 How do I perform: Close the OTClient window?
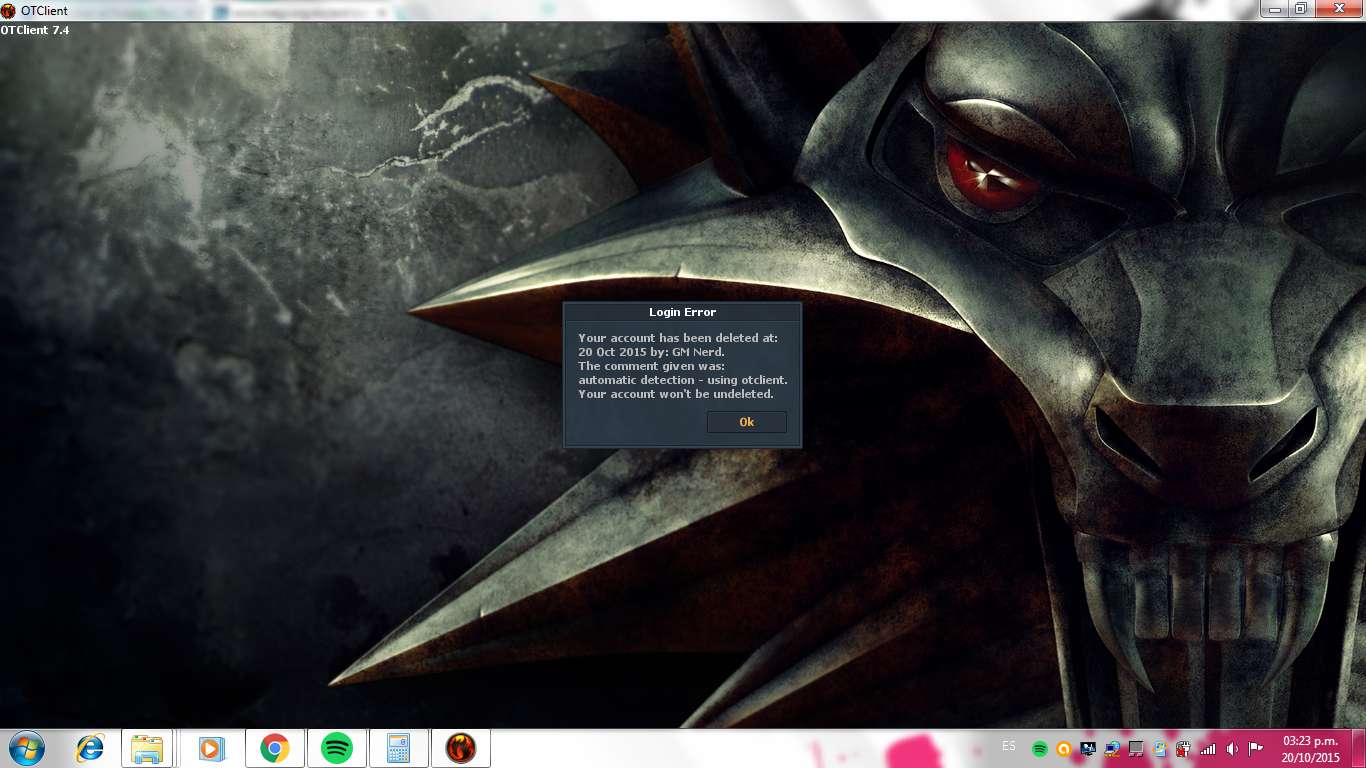(1338, 9)
